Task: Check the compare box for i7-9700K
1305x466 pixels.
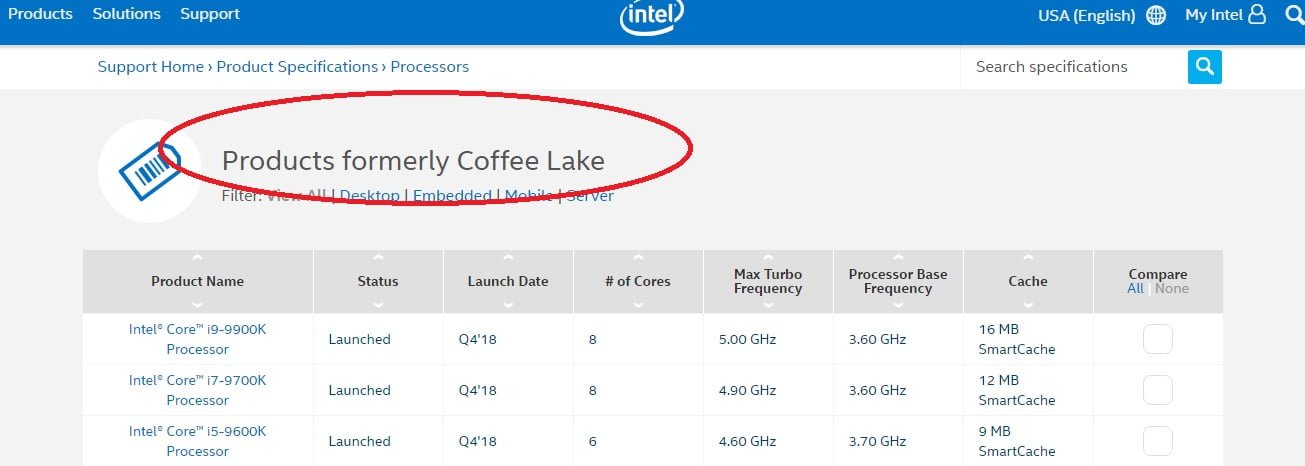Action: coord(1157,390)
